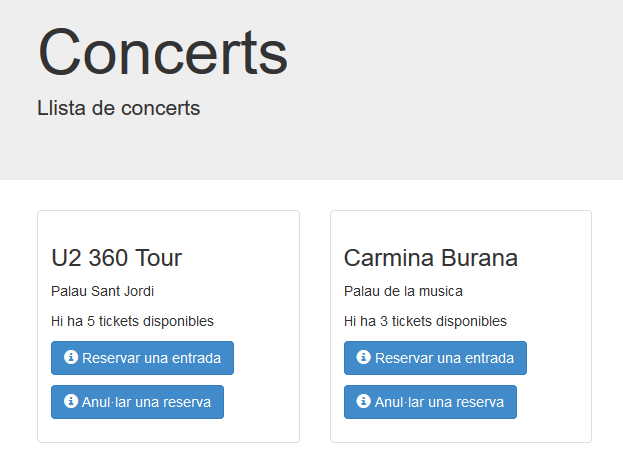Cancel a reservation for Carmina Burana
Screen dimensions: 623x465
pos(430,402)
